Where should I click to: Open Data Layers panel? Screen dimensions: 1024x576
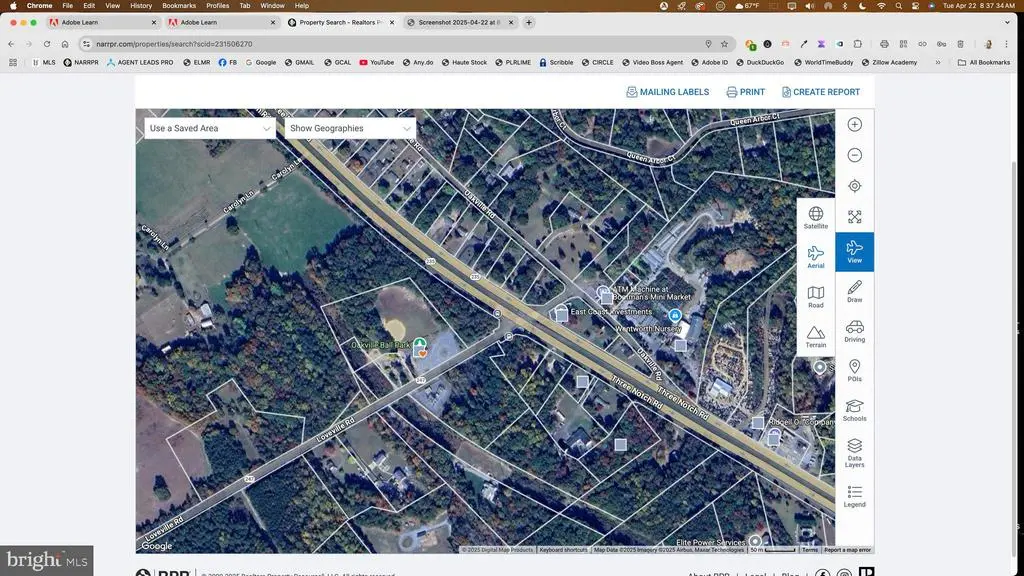click(854, 451)
